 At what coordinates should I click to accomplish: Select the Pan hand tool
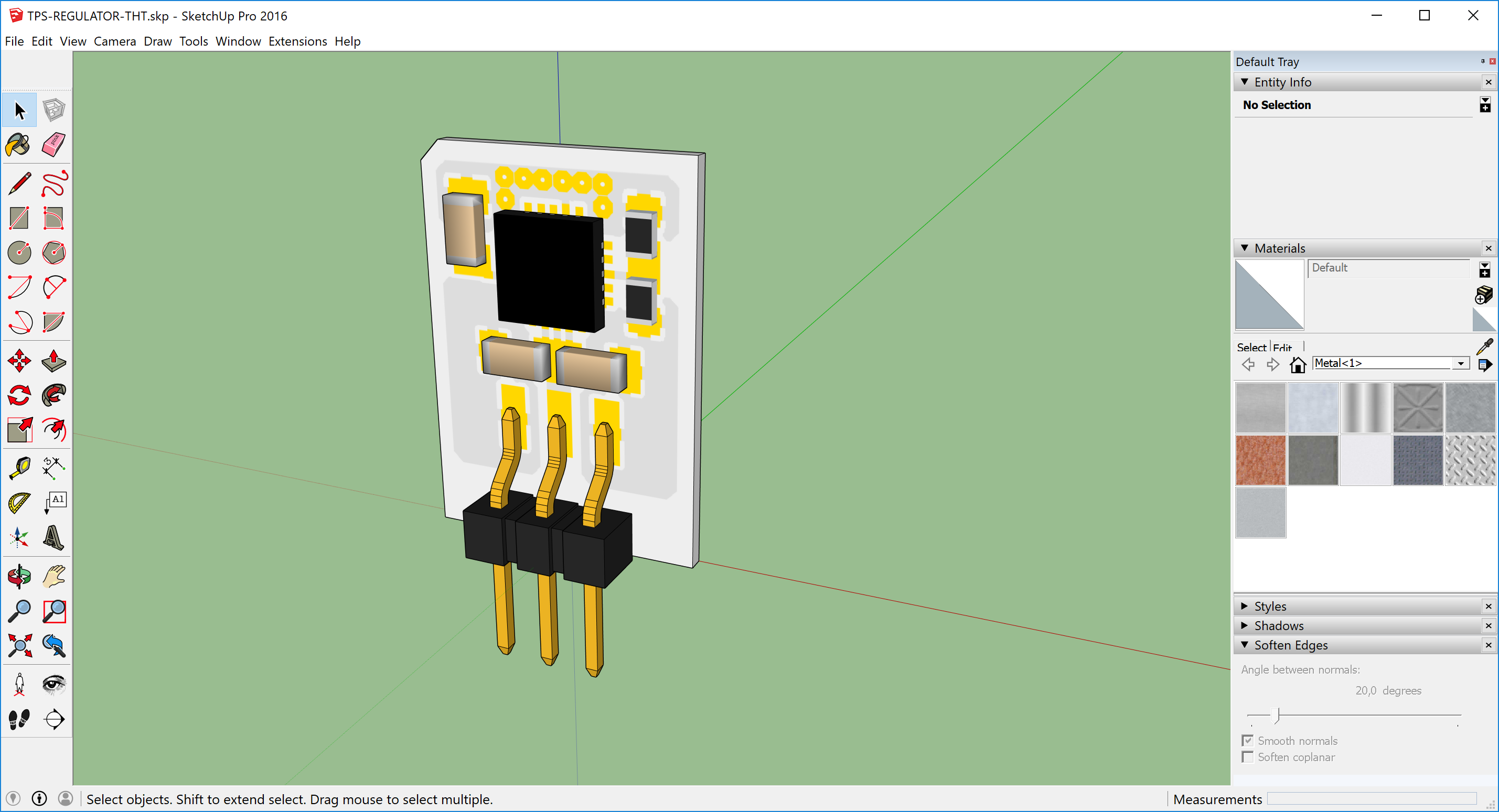pyautogui.click(x=53, y=577)
